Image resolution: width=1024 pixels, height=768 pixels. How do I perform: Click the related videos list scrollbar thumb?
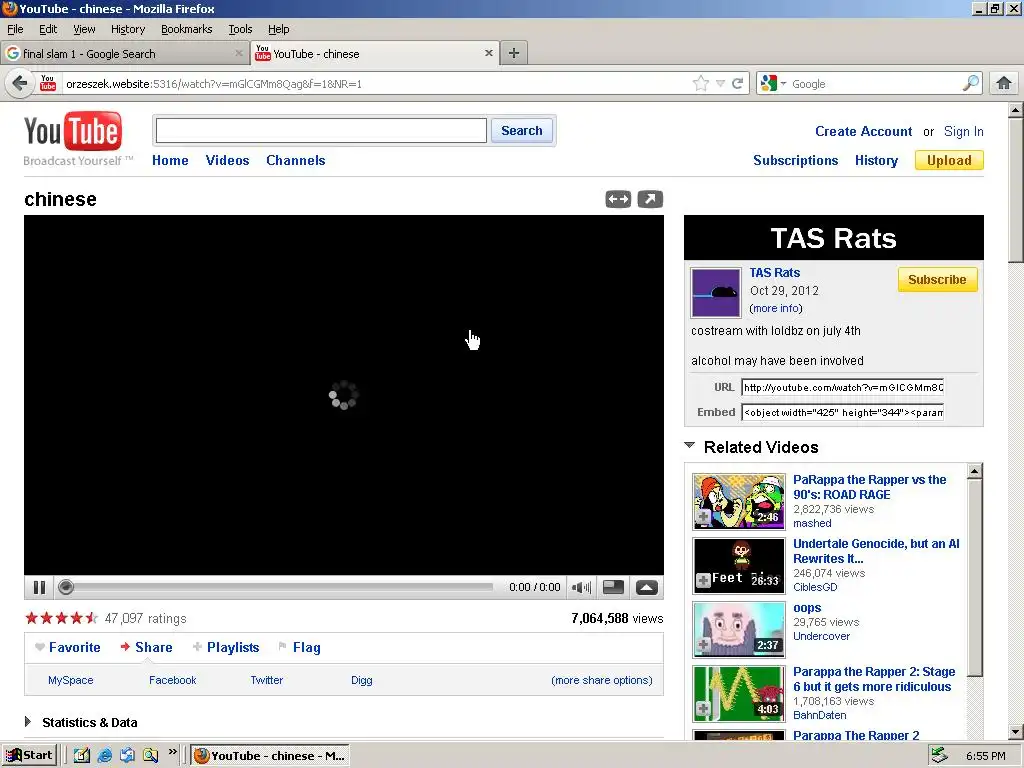(x=974, y=578)
